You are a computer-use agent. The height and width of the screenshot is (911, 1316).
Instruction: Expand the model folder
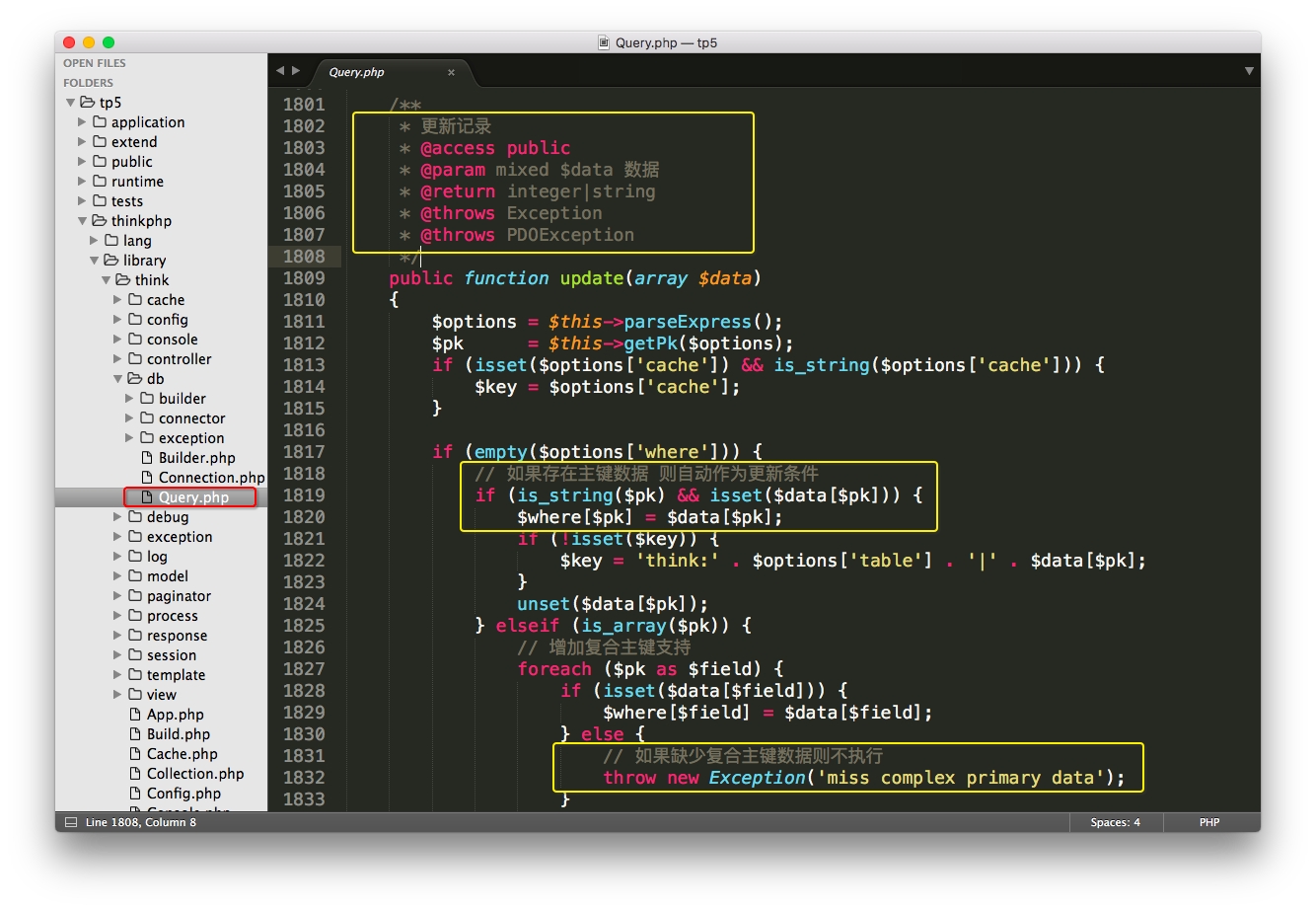(118, 576)
